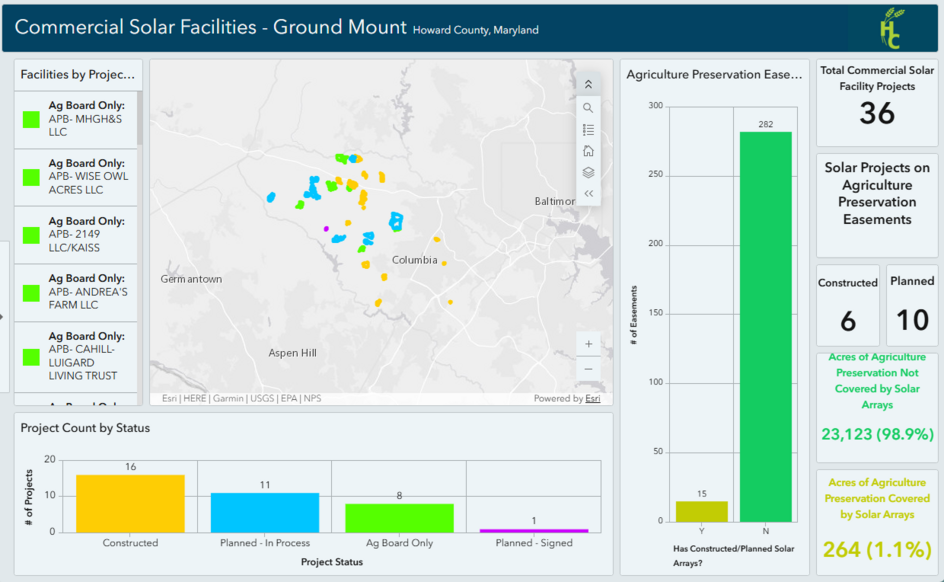Image resolution: width=944 pixels, height=582 pixels.
Task: Open the map layers icon
Action: coord(588,173)
